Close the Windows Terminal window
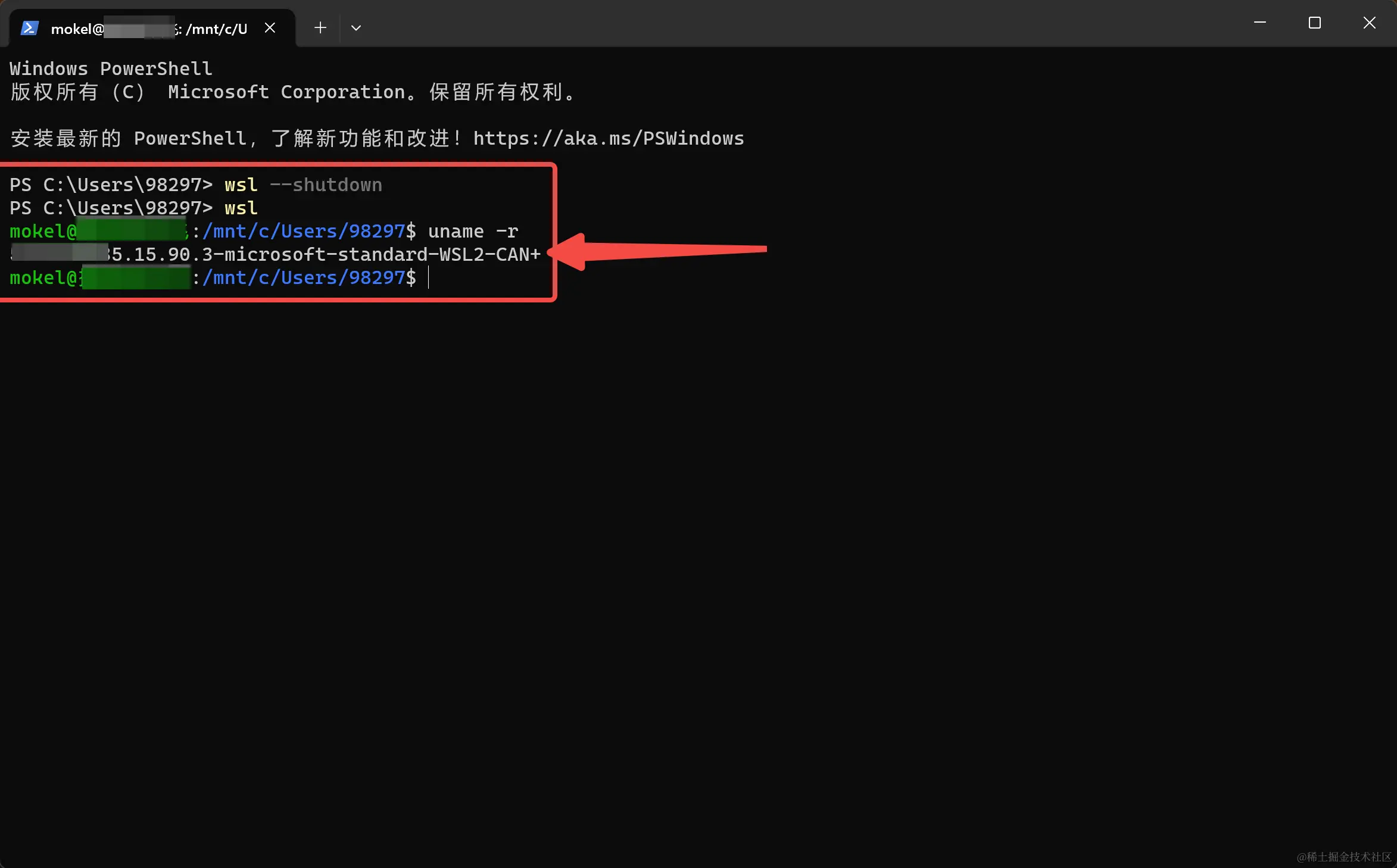 (1369, 23)
